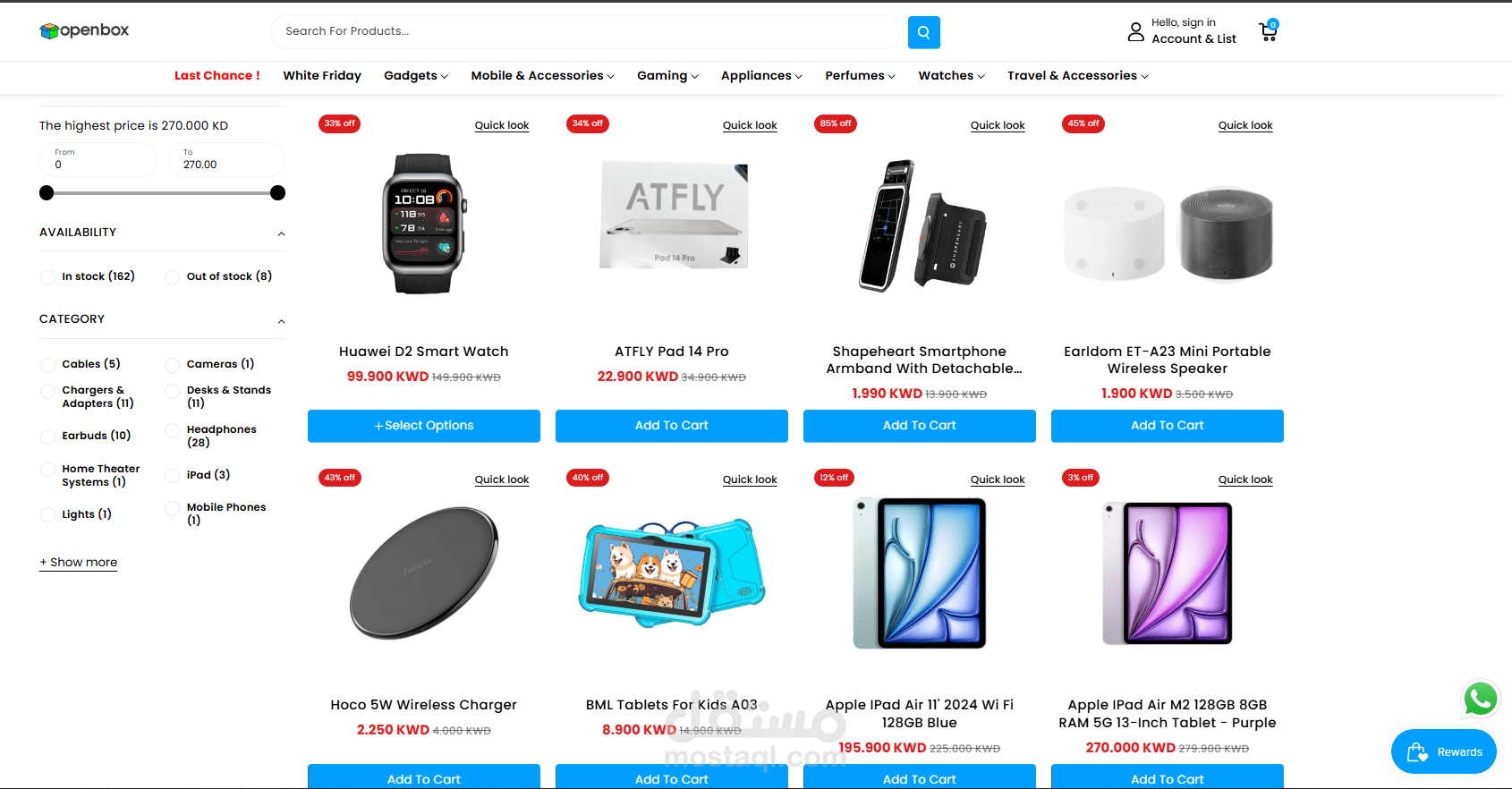Collapse the Category filter section
Image resolution: width=1512 pixels, height=789 pixels.
(281, 320)
